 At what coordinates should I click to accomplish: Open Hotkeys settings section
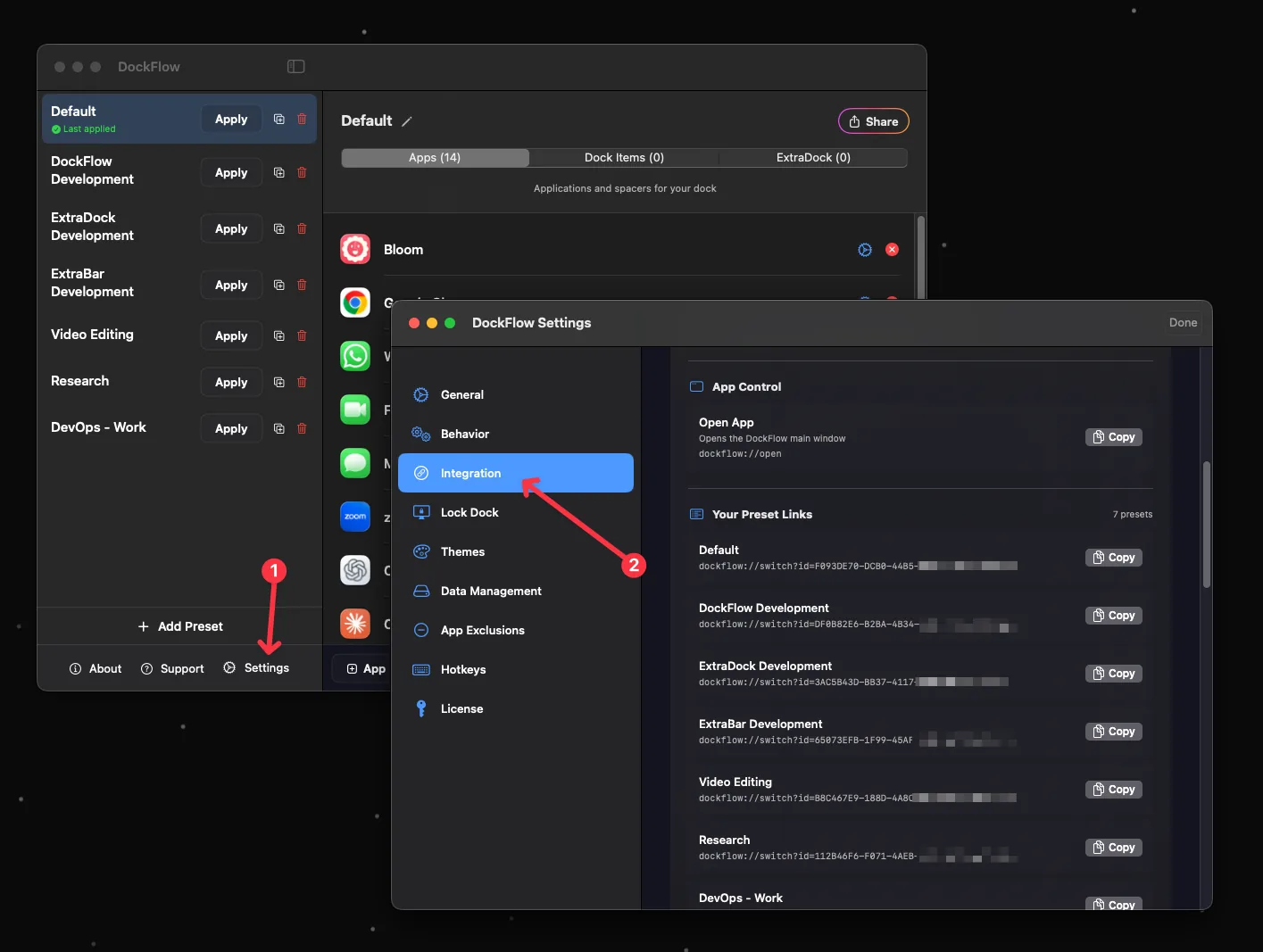point(516,669)
